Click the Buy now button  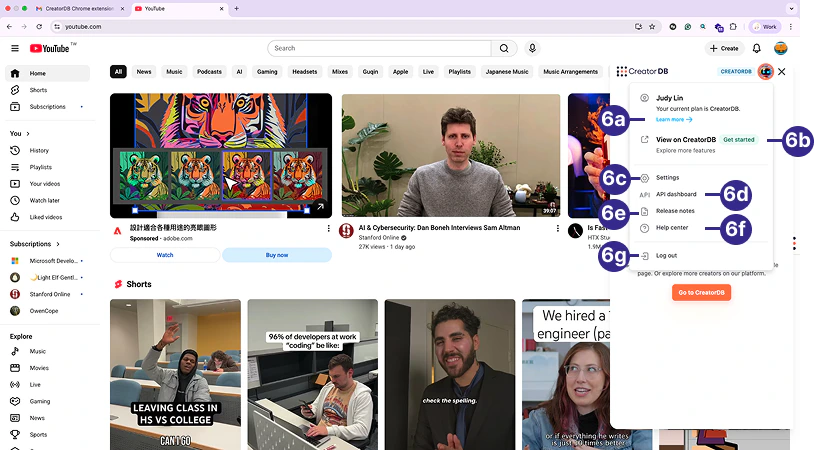click(277, 255)
